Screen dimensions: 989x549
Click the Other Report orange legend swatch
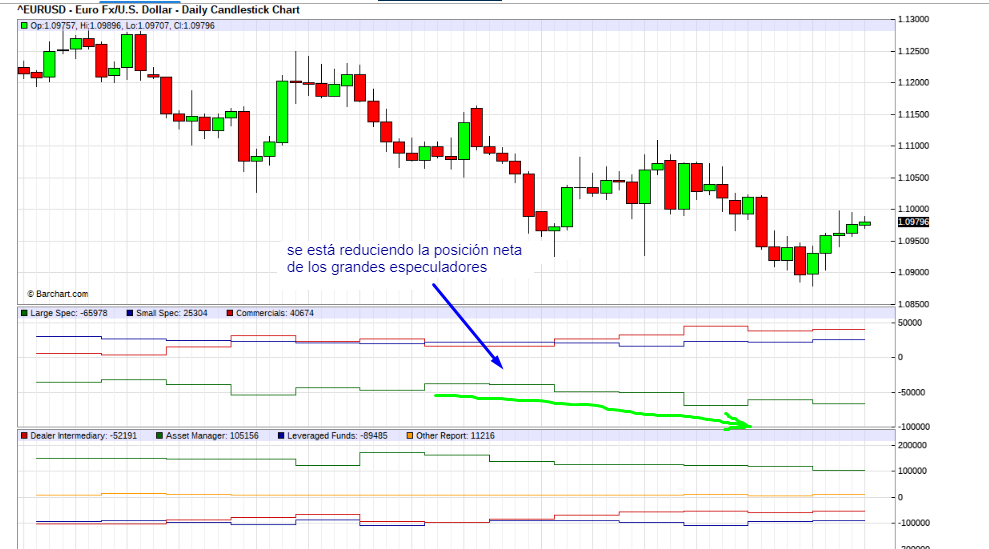point(410,435)
